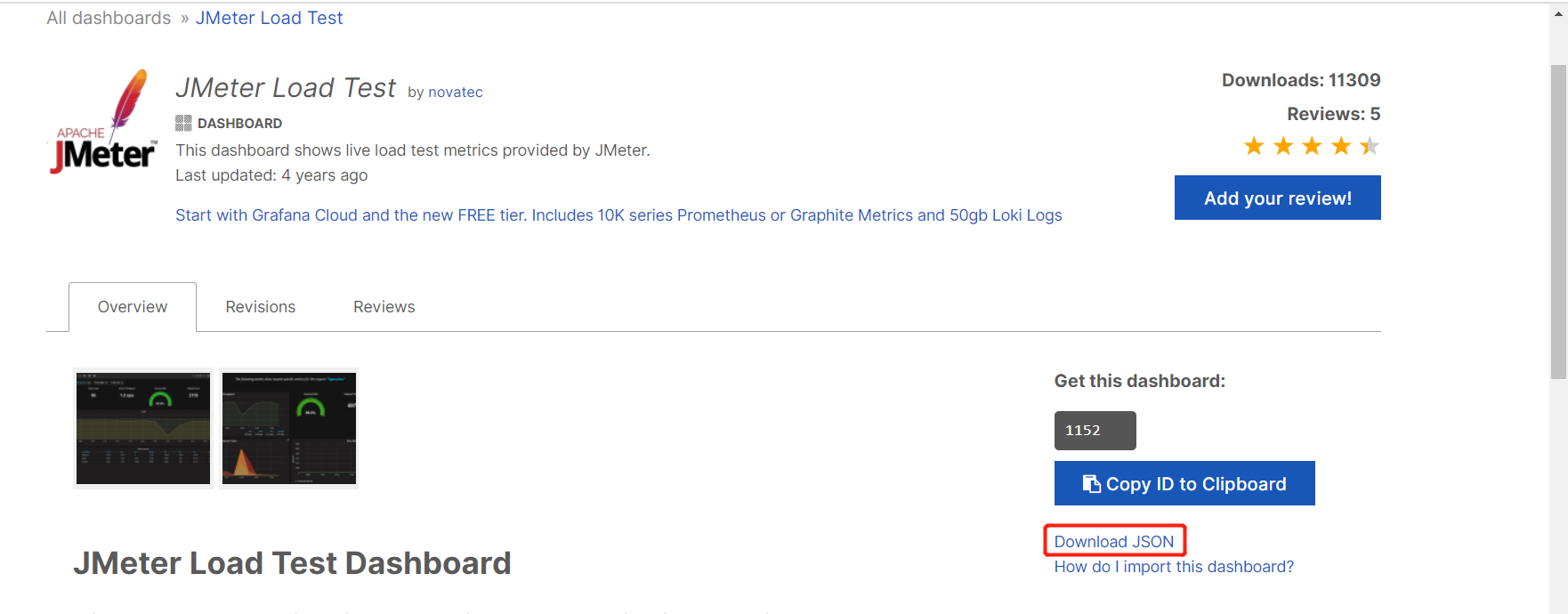Open the Overview tab
The height and width of the screenshot is (614, 1568).
(x=133, y=307)
